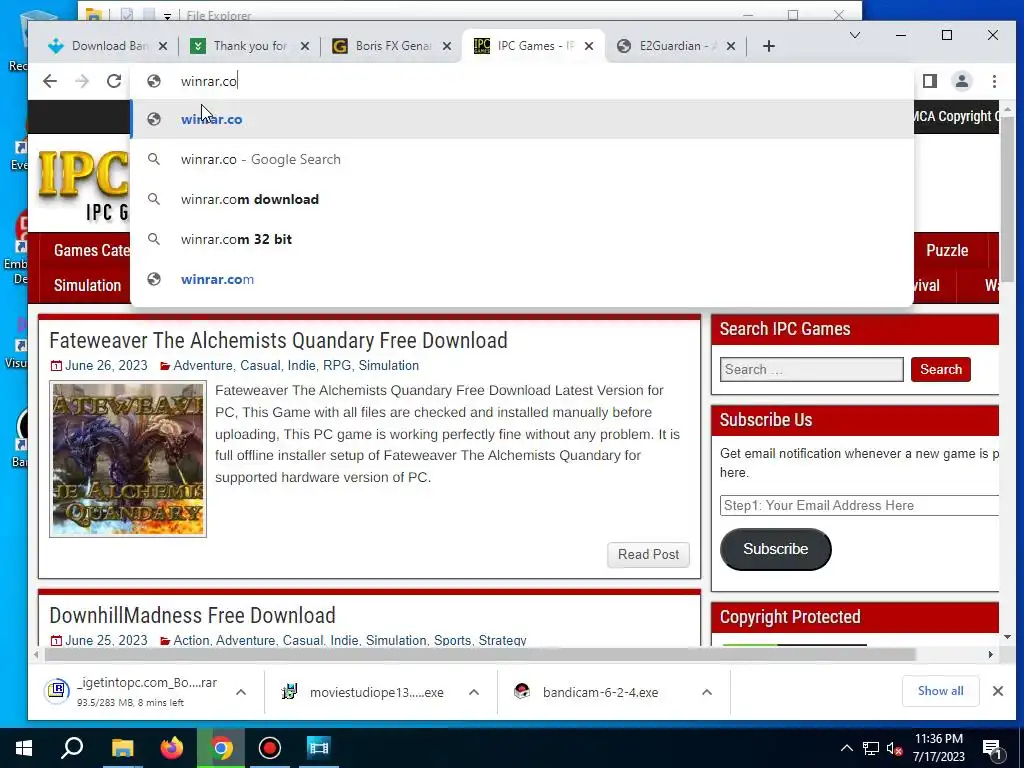Launch Firefox from the taskbar
This screenshot has width=1024, height=768.
point(172,748)
